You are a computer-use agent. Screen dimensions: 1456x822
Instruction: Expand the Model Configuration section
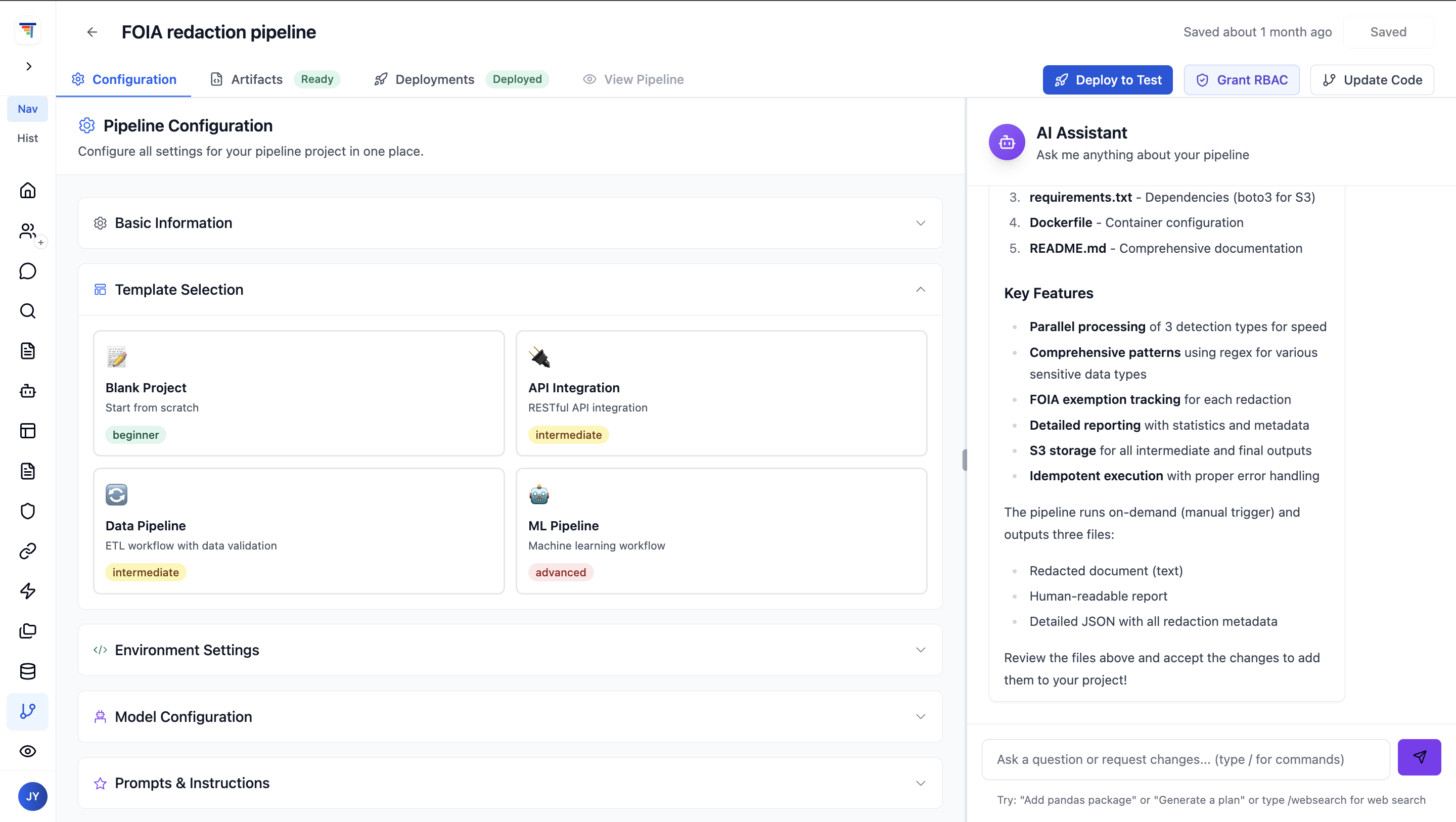coord(510,716)
